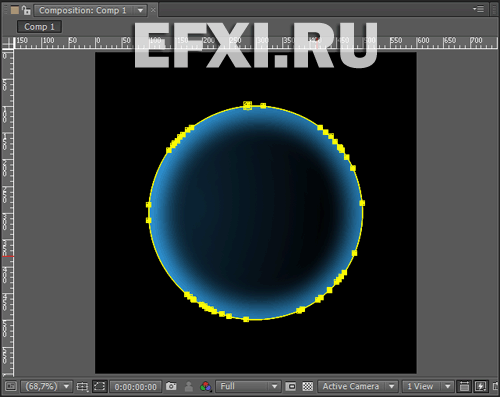The height and width of the screenshot is (397, 500).
Task: Toggle Always Preview This View
Action: [11, 386]
